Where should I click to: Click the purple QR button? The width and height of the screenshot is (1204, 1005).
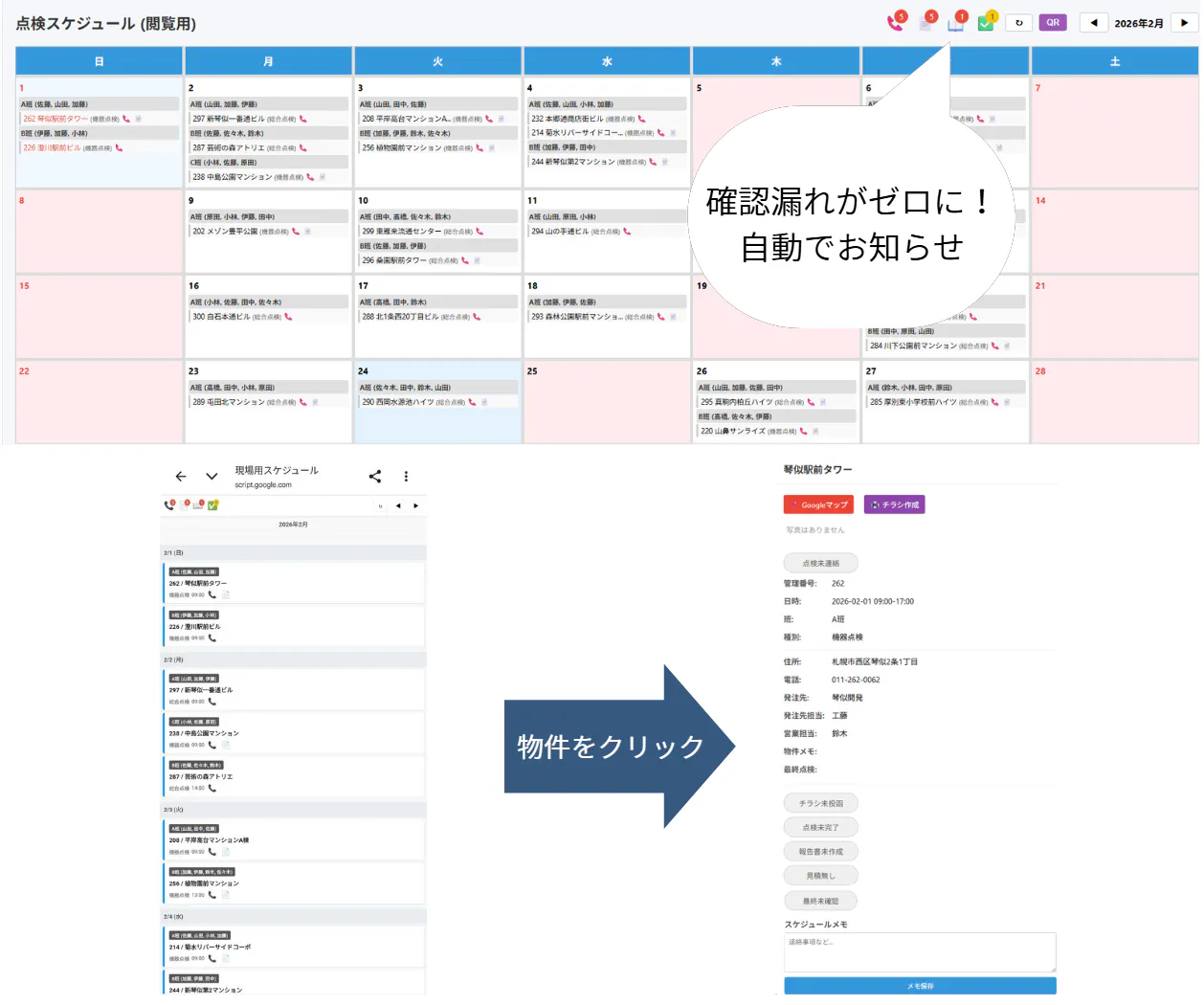(1053, 23)
